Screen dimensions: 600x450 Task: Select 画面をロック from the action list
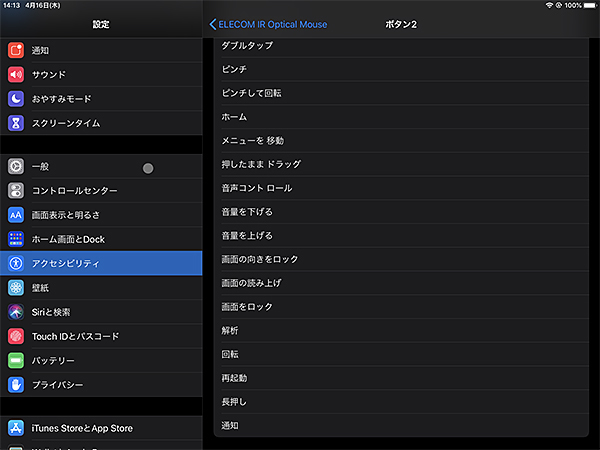pyautogui.click(x=400, y=306)
